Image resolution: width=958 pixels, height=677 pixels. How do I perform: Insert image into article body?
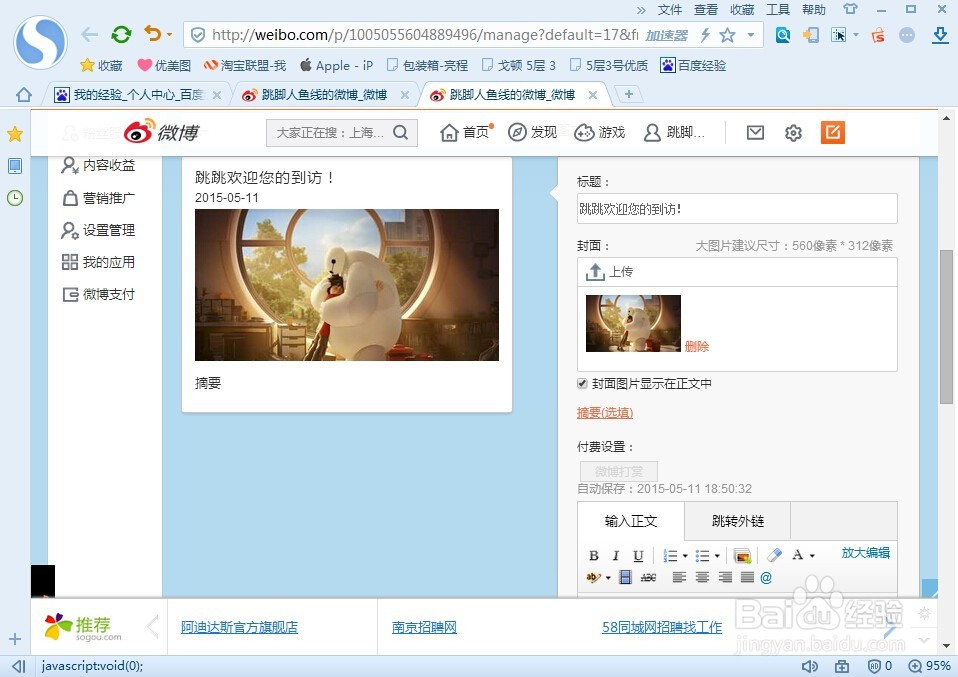(x=742, y=555)
